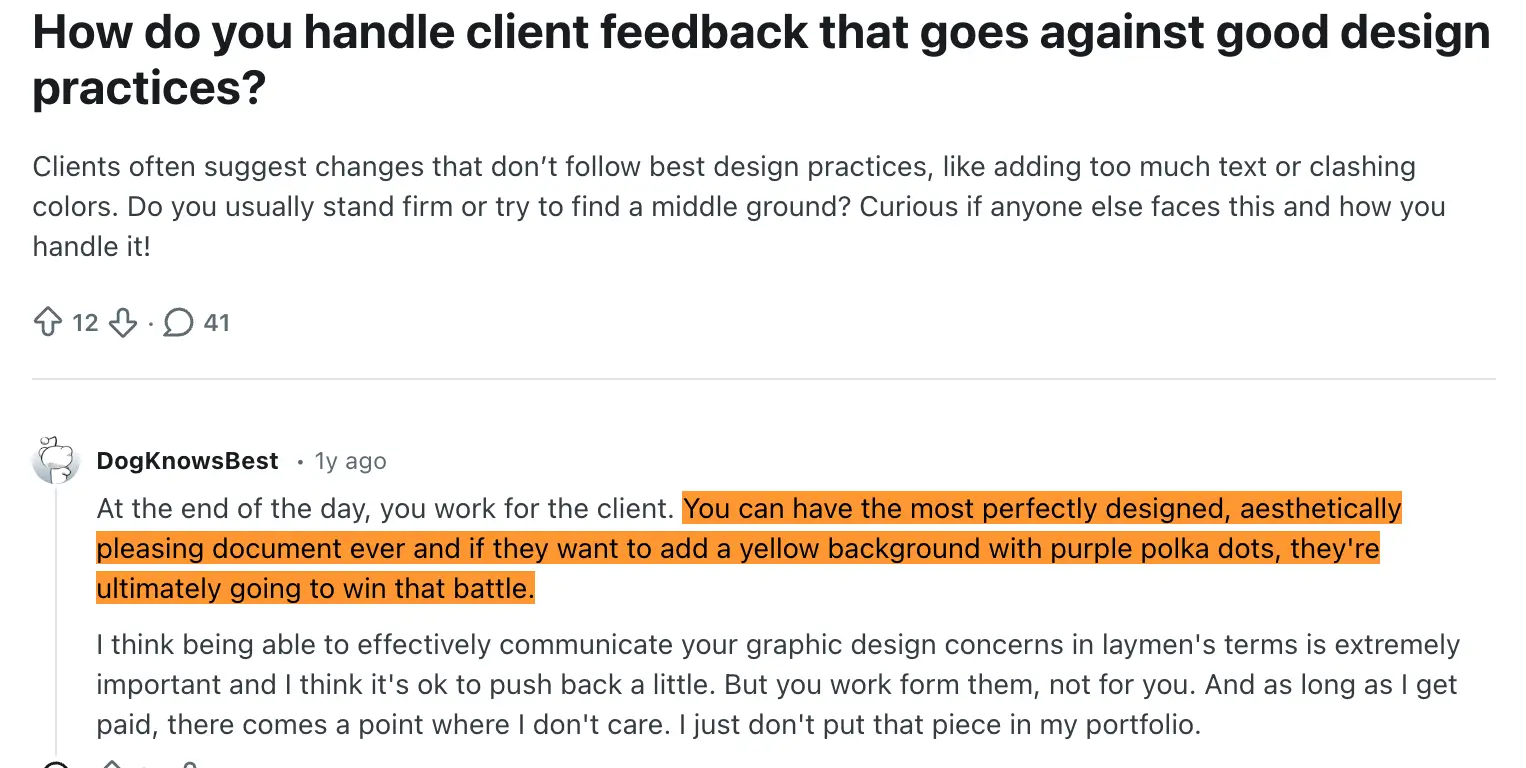
Task: Upvote the post using the up arrow icon
Action: tap(47, 322)
